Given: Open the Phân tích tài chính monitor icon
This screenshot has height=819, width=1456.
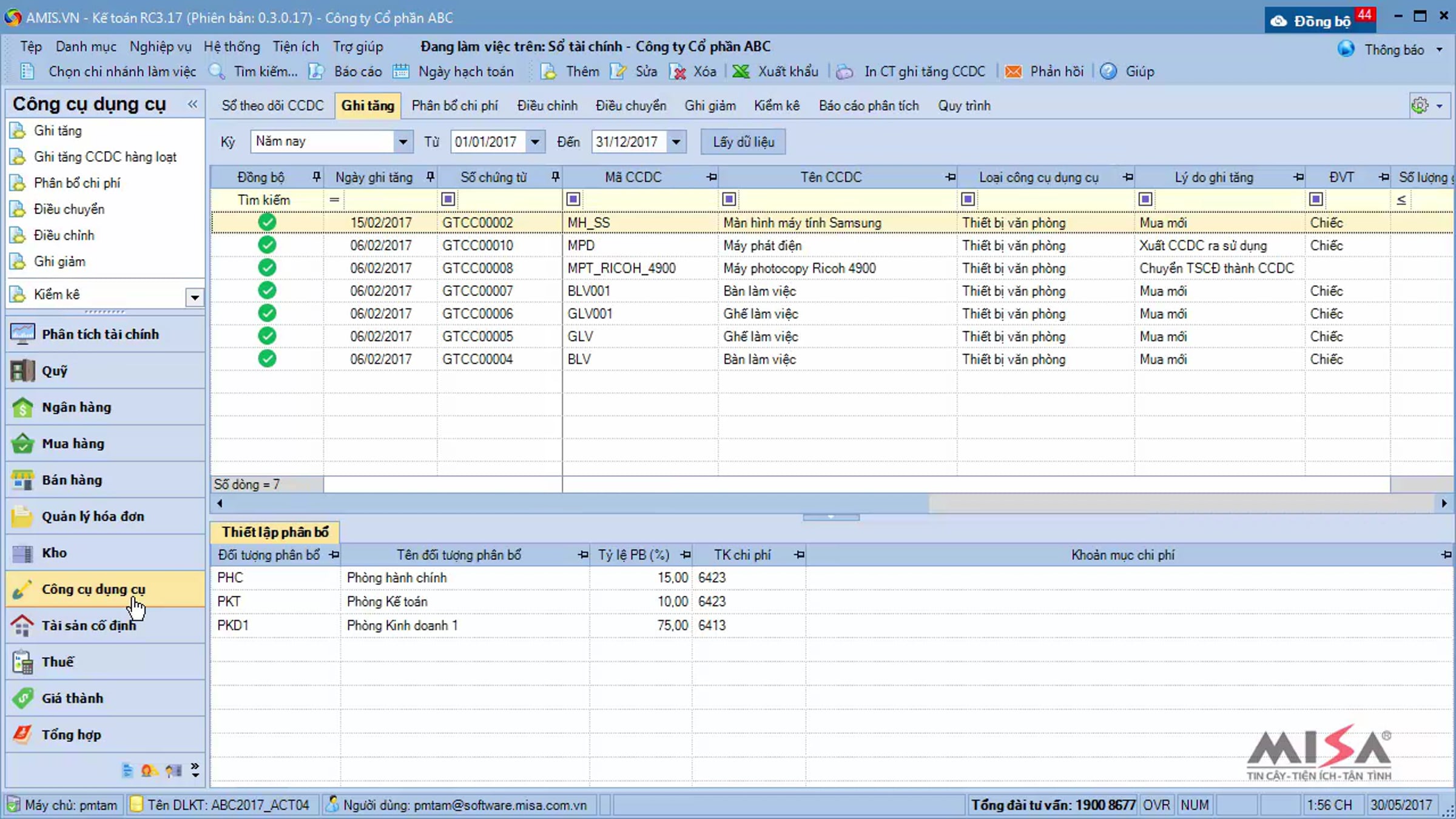Looking at the screenshot, I should point(22,334).
